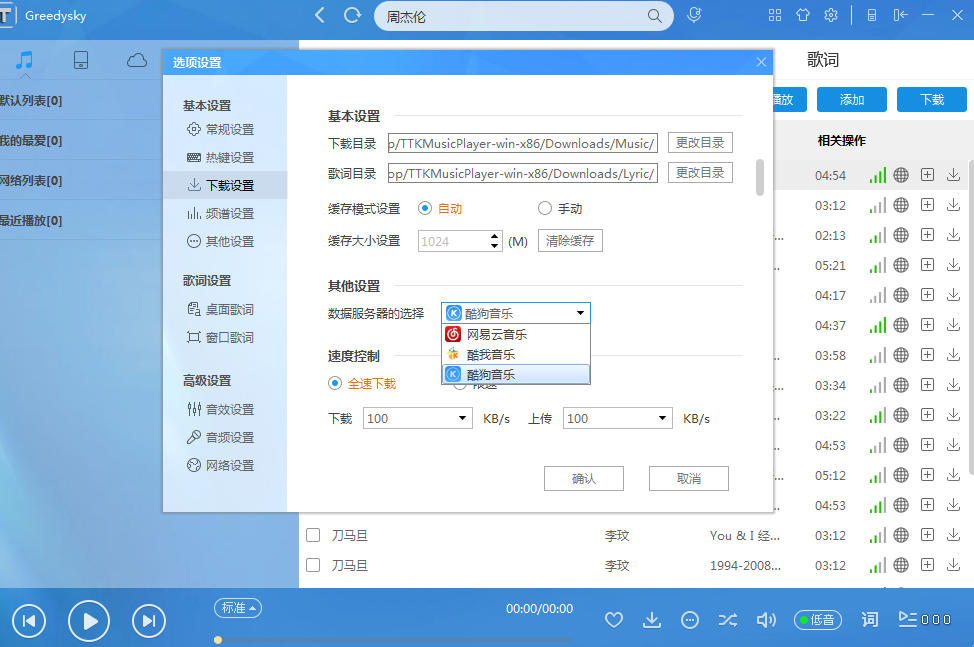Screen dimensions: 974x647
Task: Choose highlighted 酷狗音乐 list option
Action: coord(516,374)
